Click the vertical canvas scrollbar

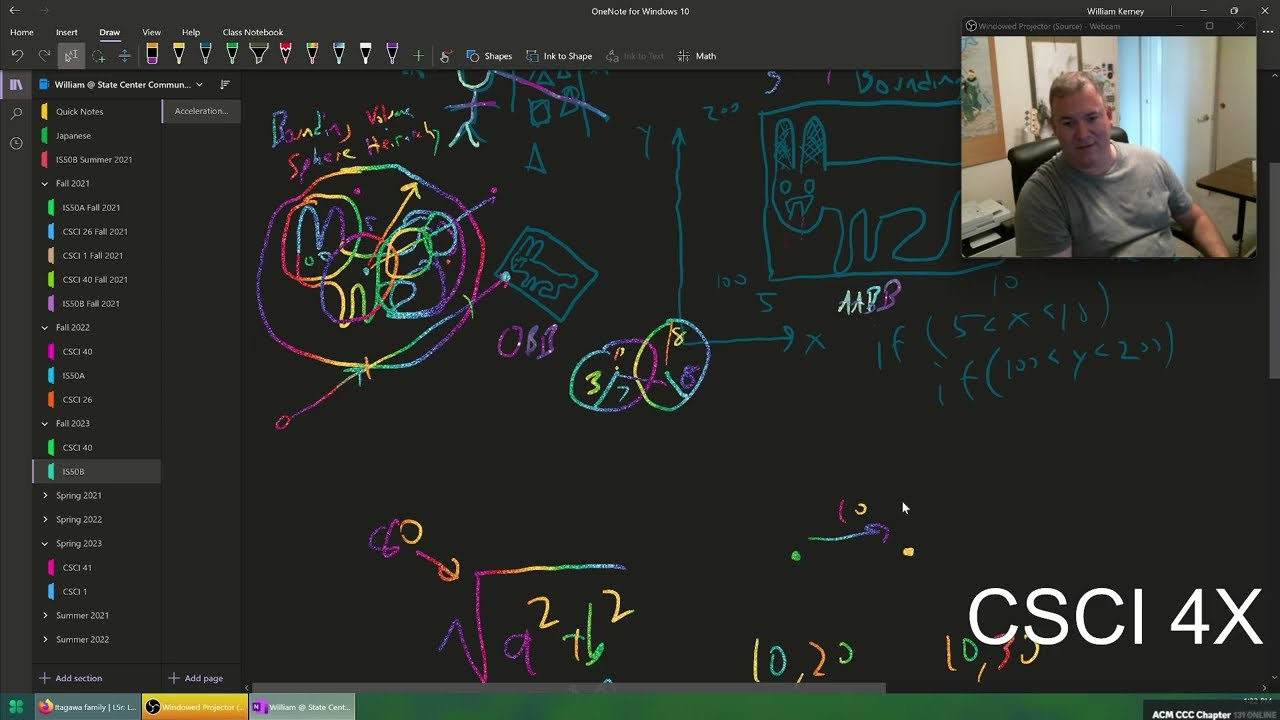pyautogui.click(x=1273, y=270)
